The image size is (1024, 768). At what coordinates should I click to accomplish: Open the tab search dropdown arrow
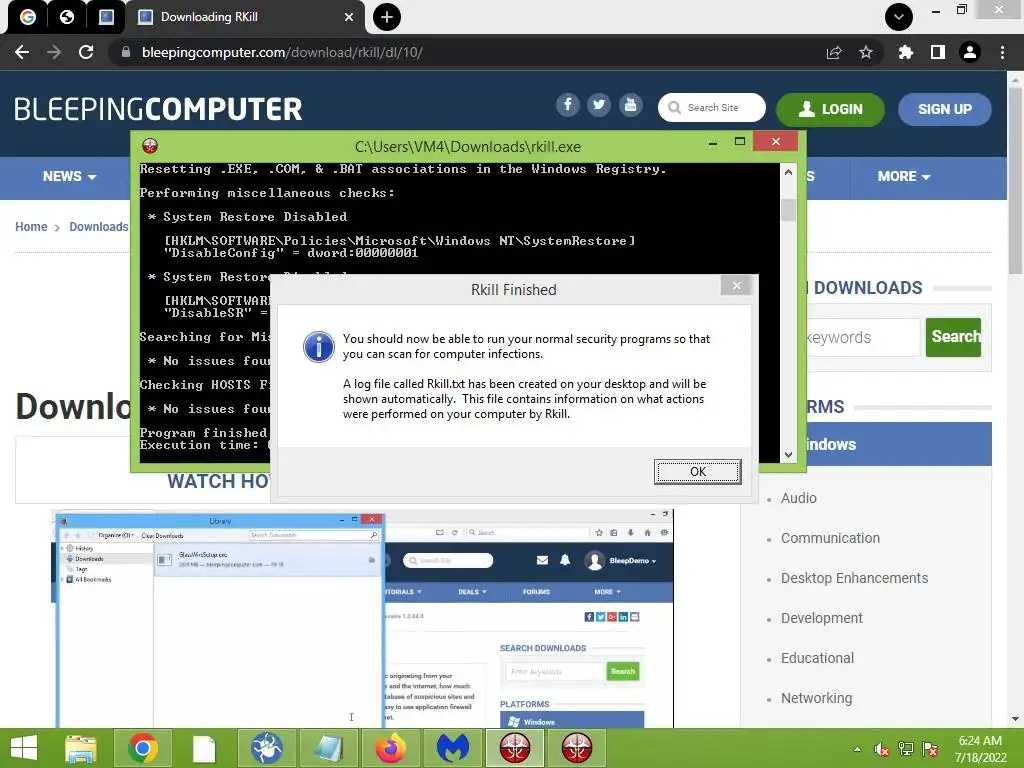point(899,17)
